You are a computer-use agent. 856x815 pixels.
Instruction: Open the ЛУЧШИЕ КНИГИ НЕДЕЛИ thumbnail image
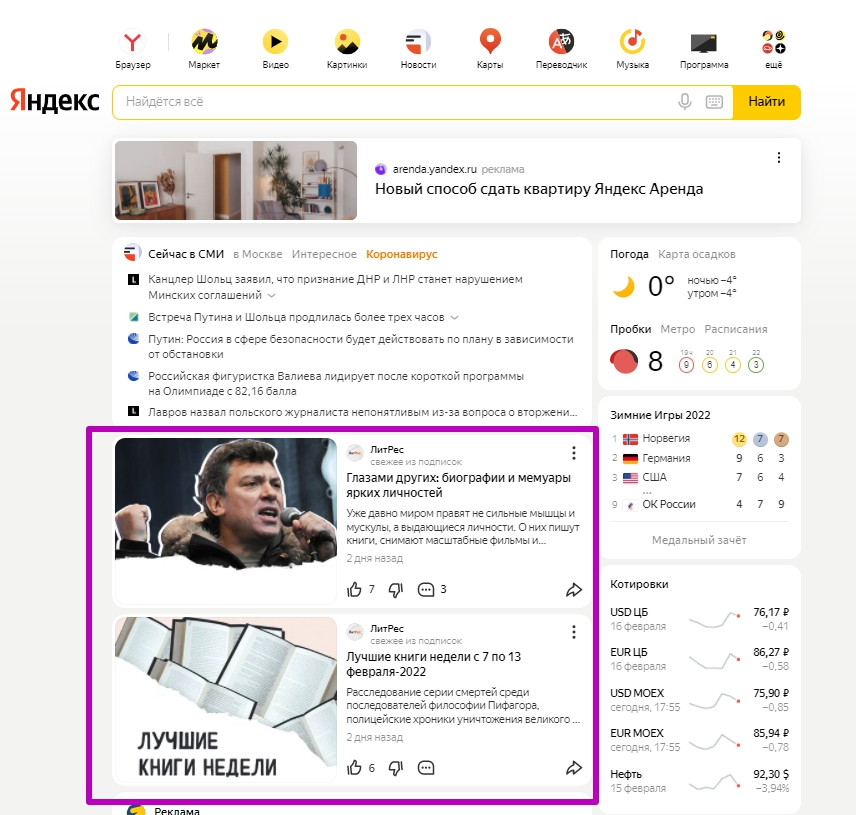coord(226,700)
